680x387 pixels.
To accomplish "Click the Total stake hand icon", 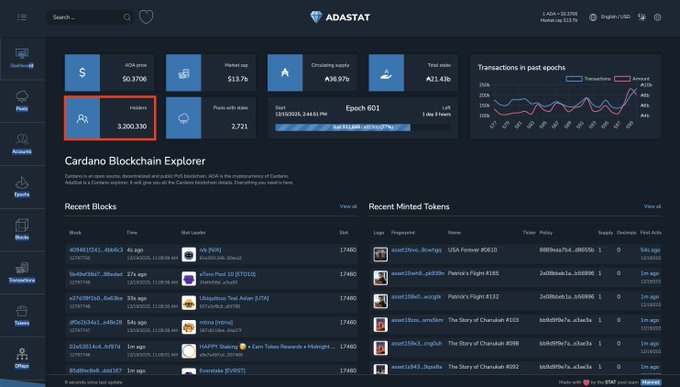I will click(386, 72).
